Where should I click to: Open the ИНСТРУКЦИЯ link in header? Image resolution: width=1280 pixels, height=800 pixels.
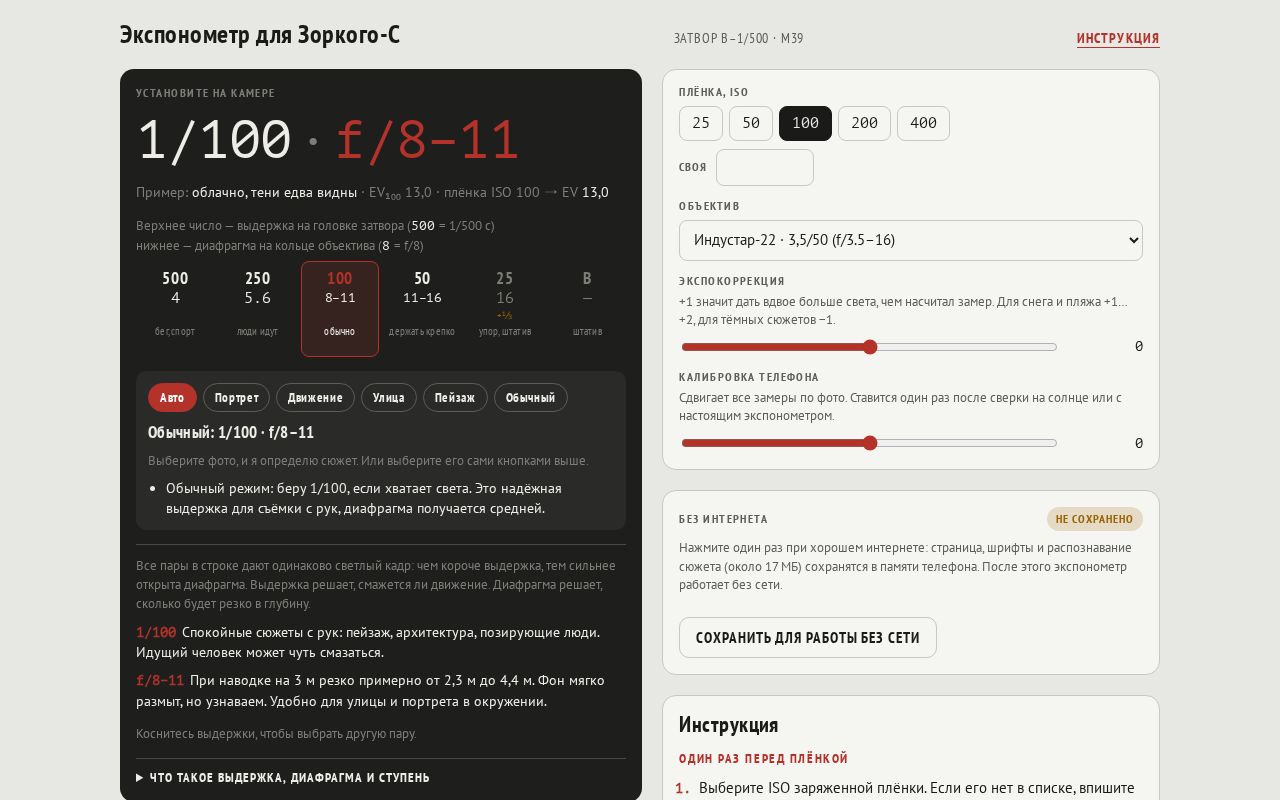click(x=1118, y=39)
